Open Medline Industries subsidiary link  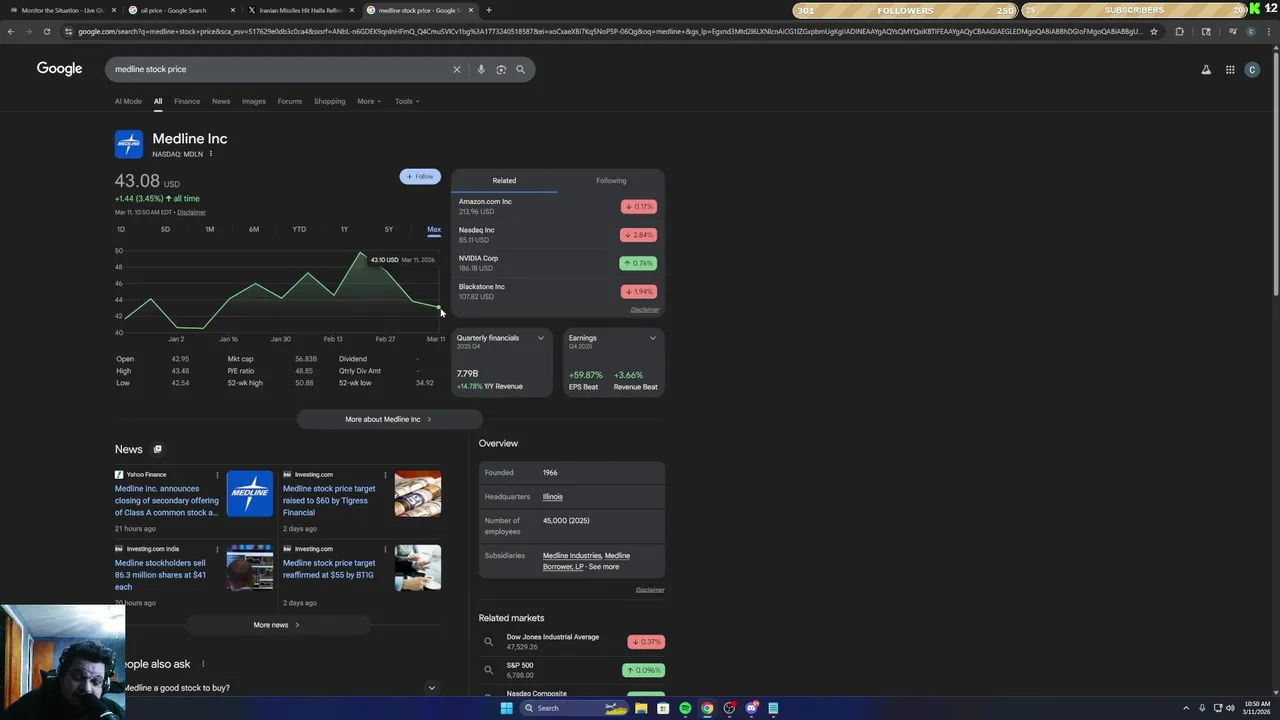tap(572, 556)
